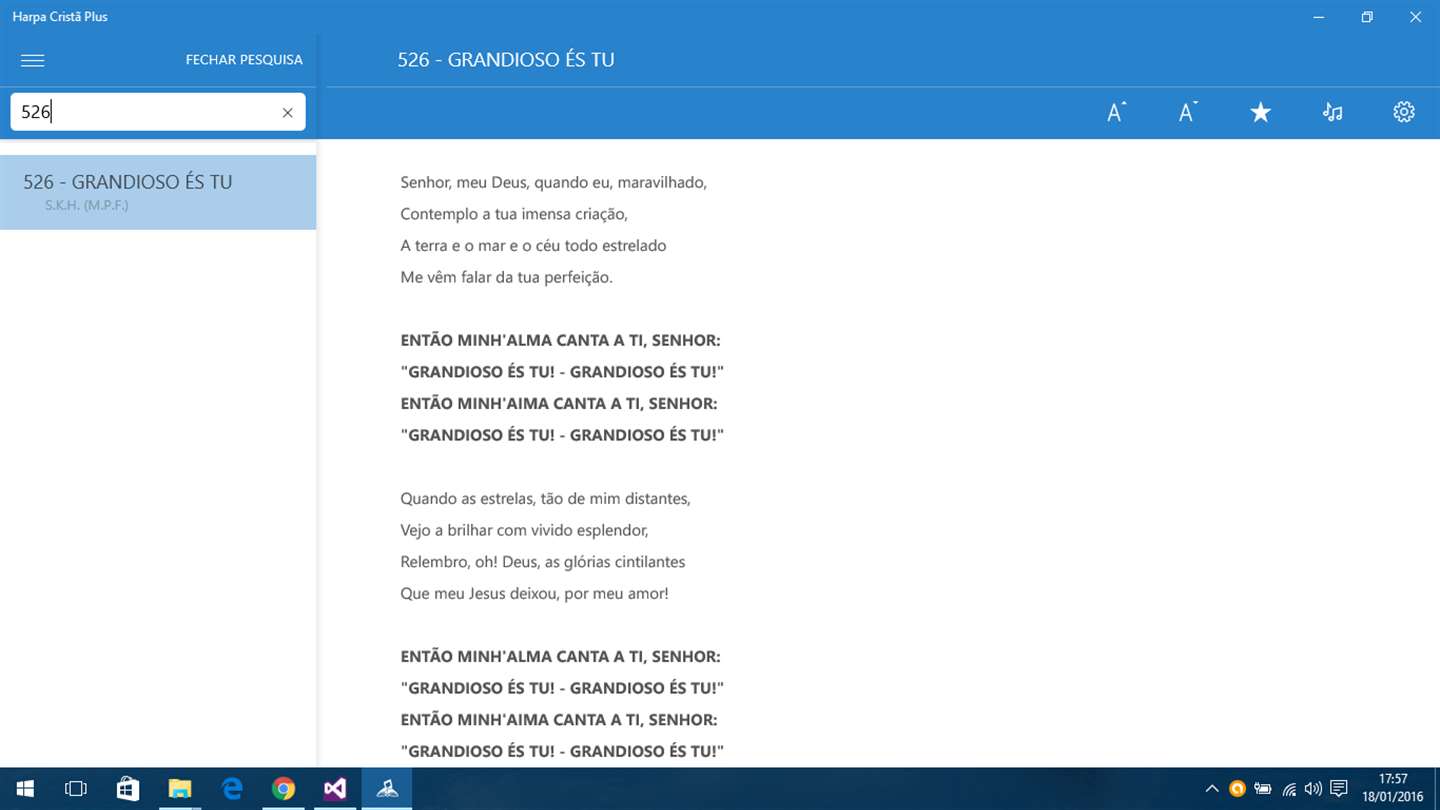Open the Windows Start menu
This screenshot has width=1440, height=810.
point(24,789)
